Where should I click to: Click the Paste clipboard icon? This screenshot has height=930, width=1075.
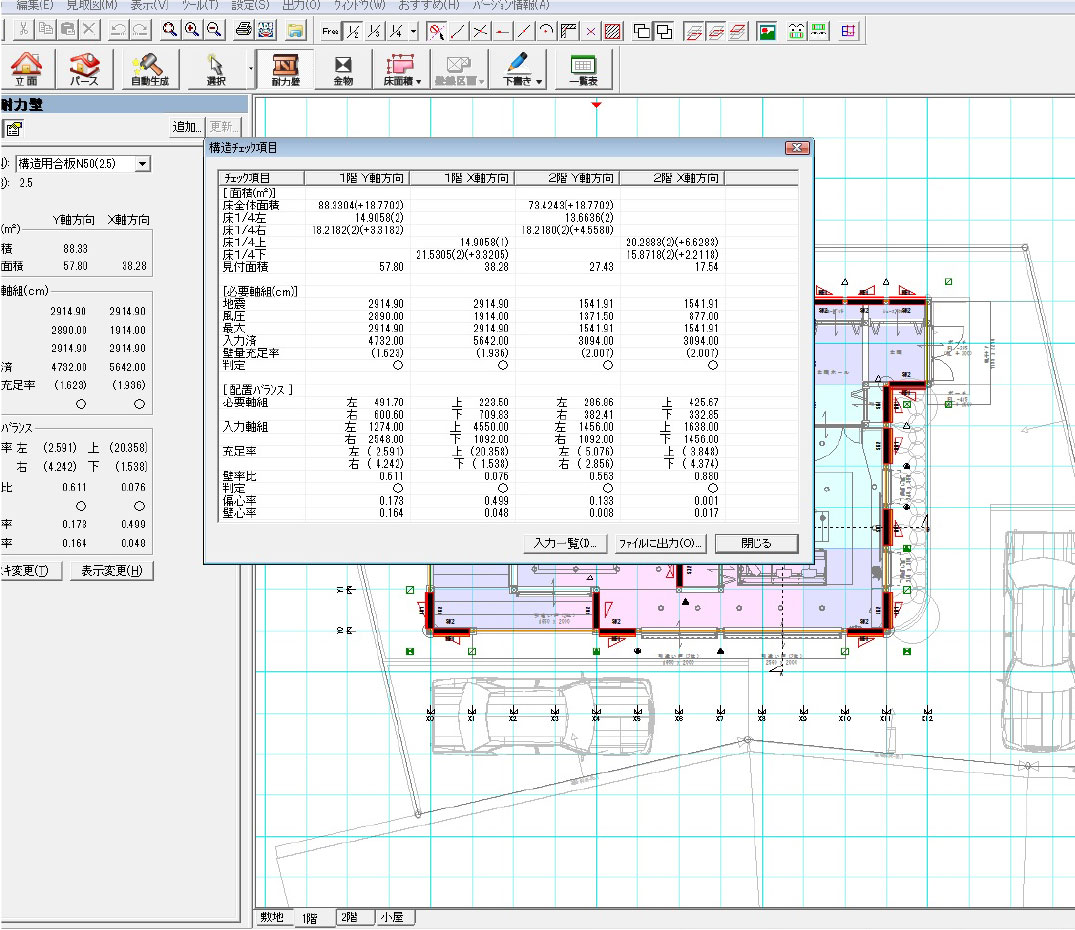[68, 29]
